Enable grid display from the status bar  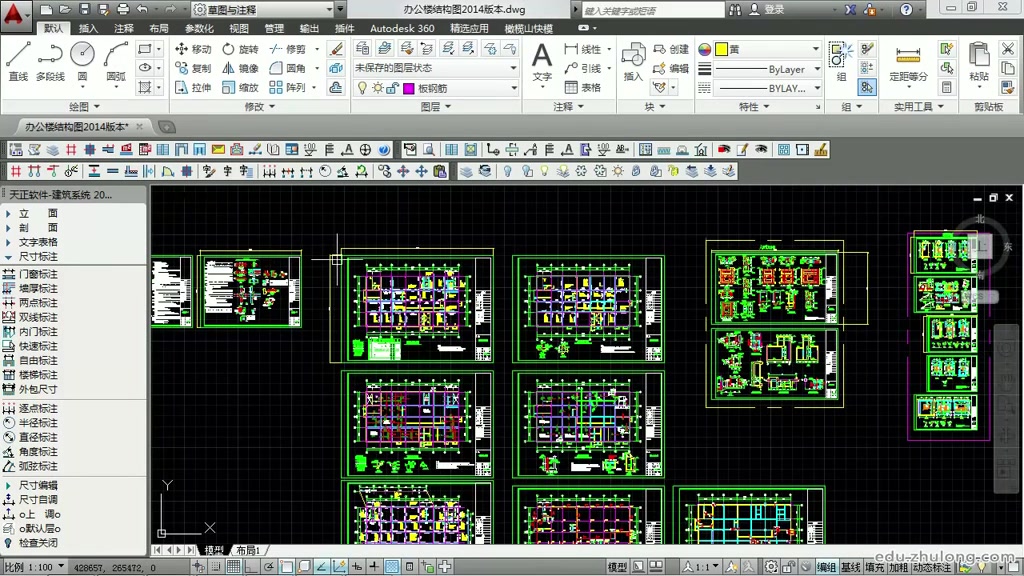tap(231, 565)
